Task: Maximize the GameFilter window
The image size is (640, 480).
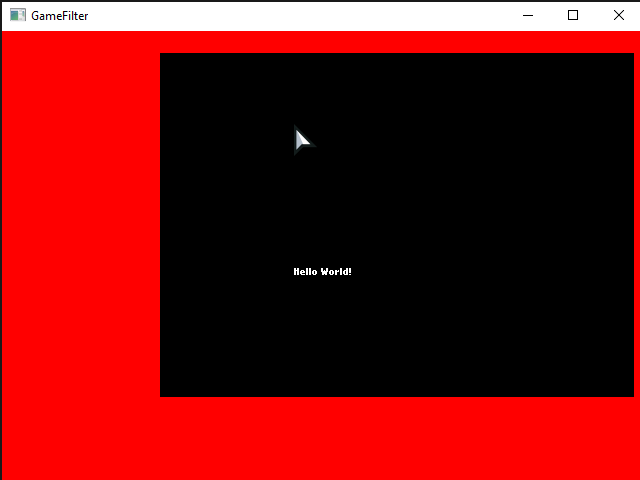Action: pyautogui.click(x=573, y=16)
